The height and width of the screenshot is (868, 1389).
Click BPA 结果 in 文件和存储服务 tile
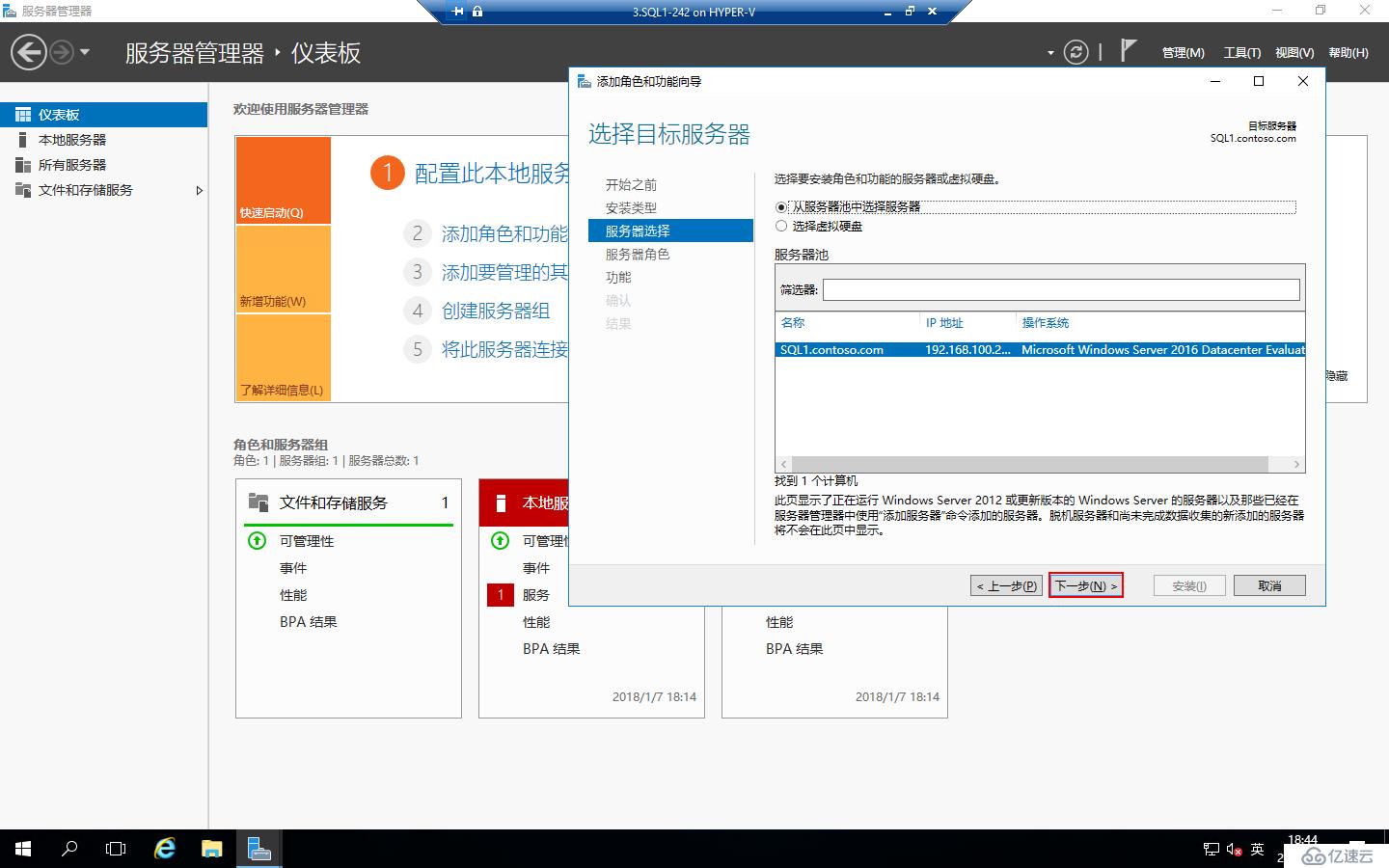coord(309,622)
